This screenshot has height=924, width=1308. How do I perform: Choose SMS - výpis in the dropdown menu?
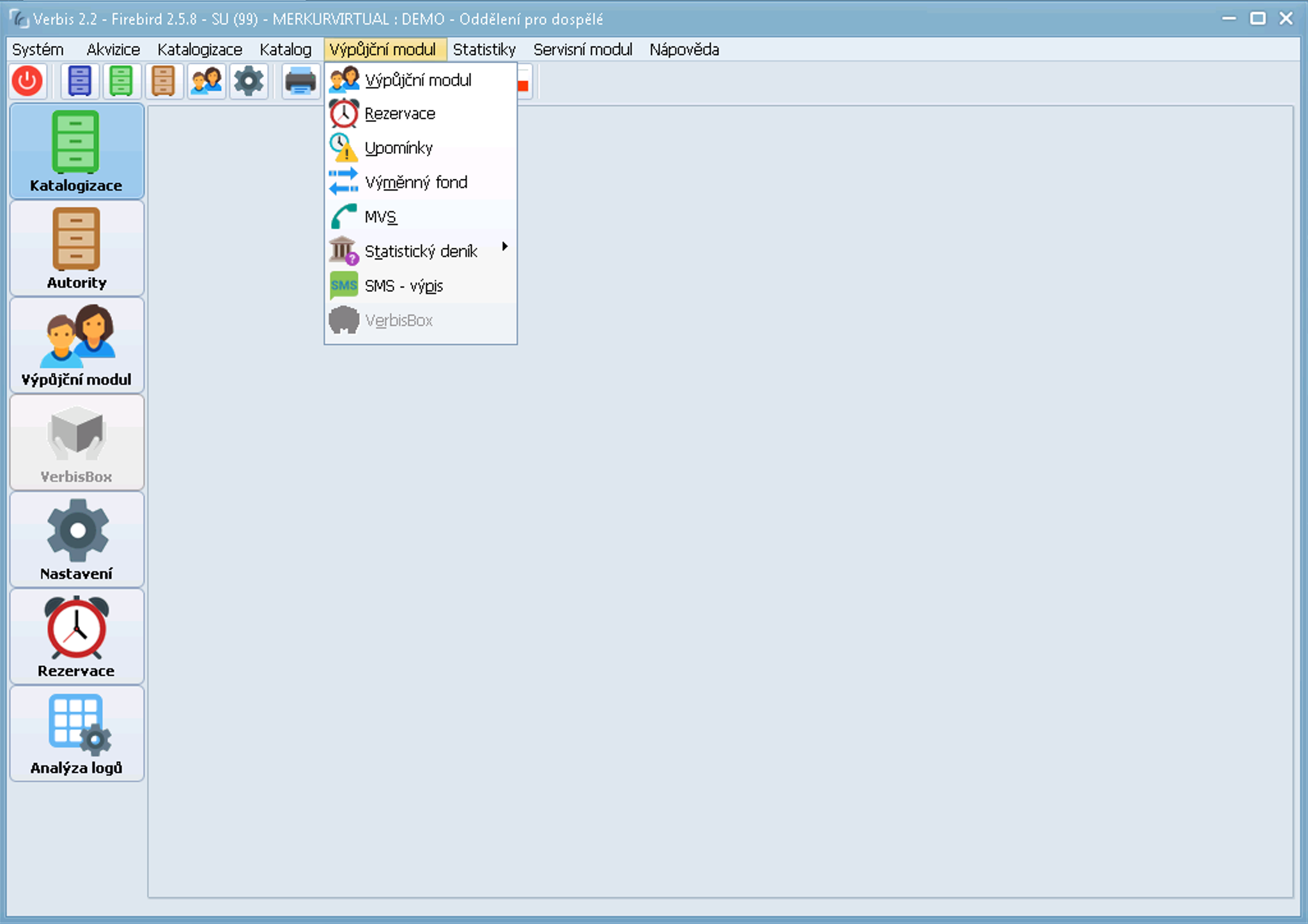(x=421, y=286)
